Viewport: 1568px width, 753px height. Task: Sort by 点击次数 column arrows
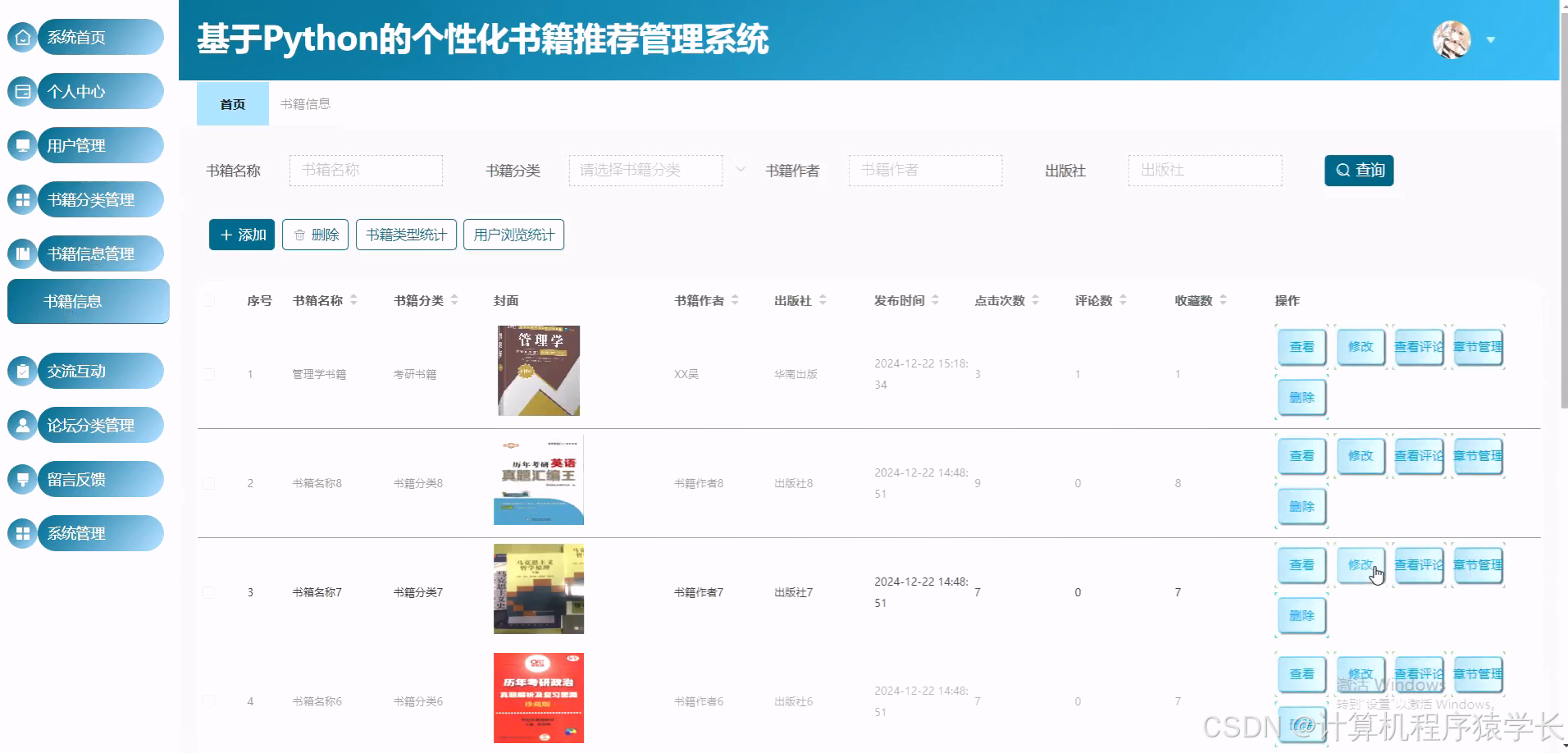[x=1035, y=300]
